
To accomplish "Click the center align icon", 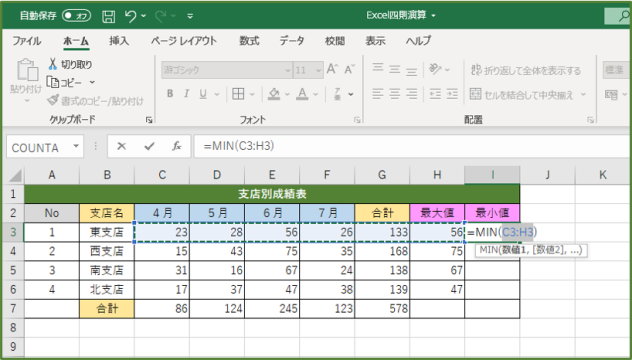I will point(395,94).
